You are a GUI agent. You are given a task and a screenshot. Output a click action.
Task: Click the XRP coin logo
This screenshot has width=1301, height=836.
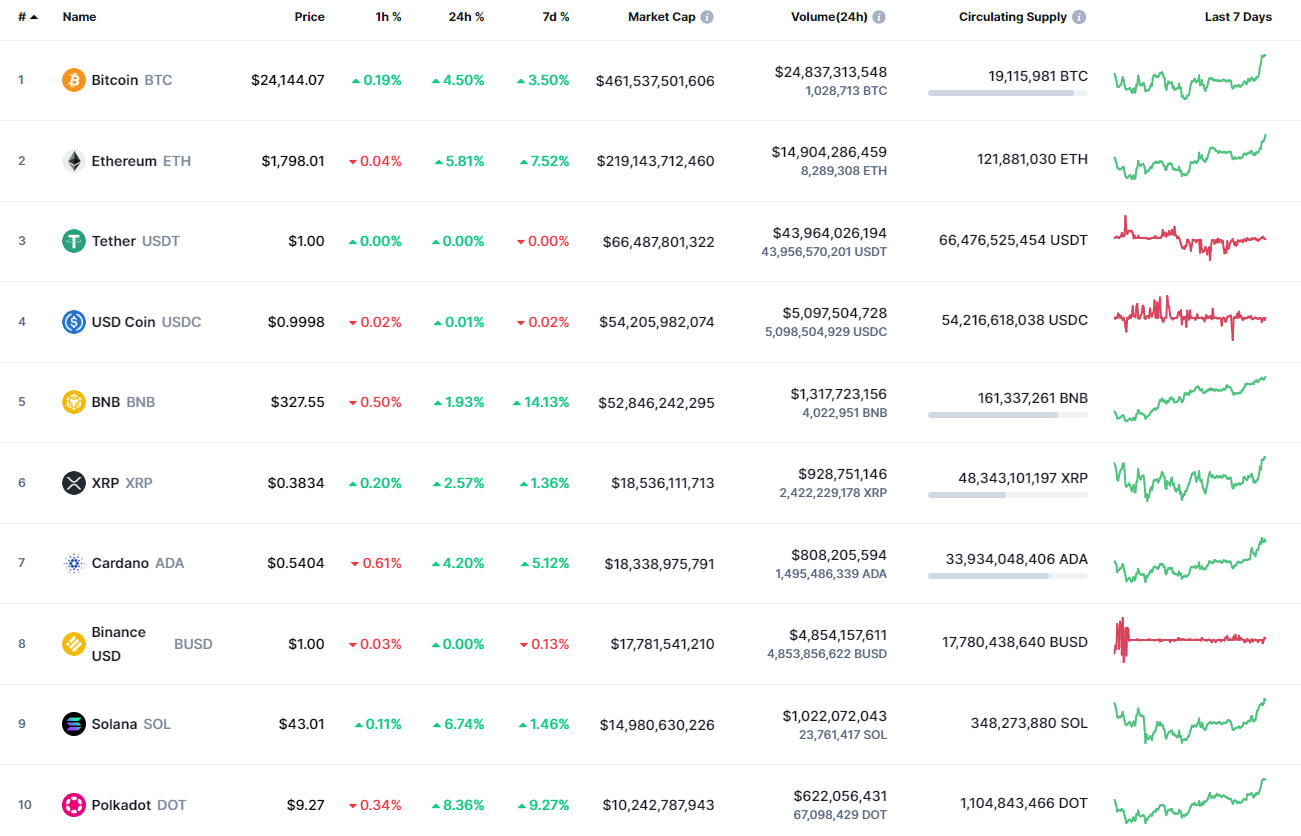pos(73,483)
